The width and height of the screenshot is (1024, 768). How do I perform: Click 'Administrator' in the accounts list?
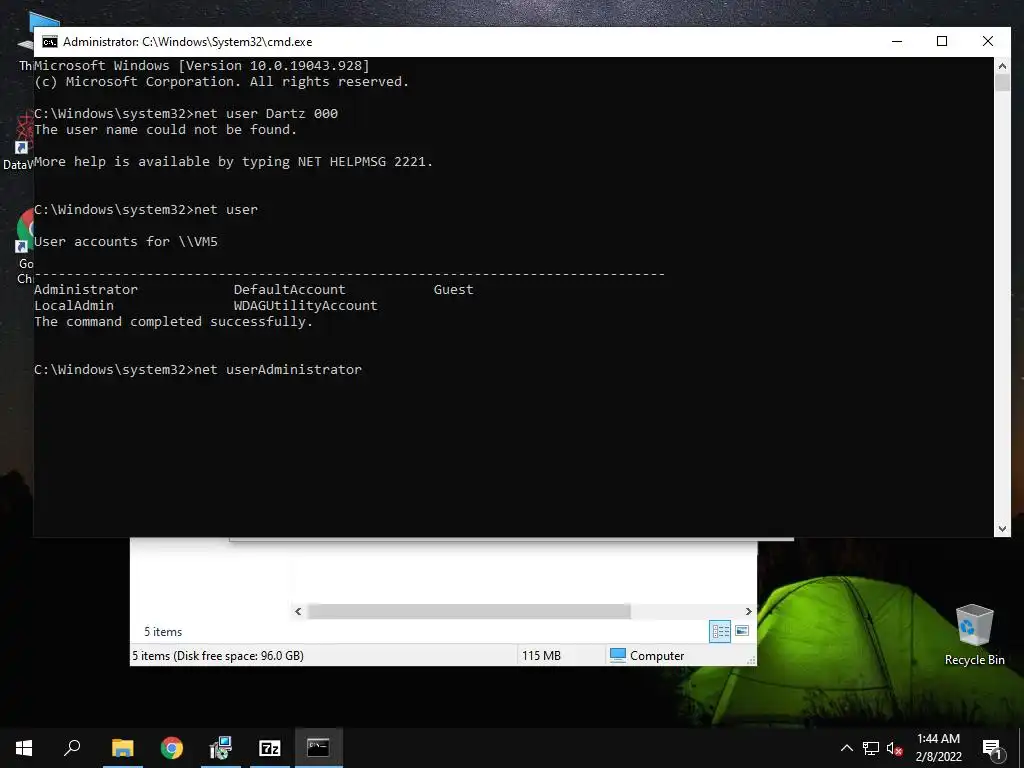[x=86, y=289]
